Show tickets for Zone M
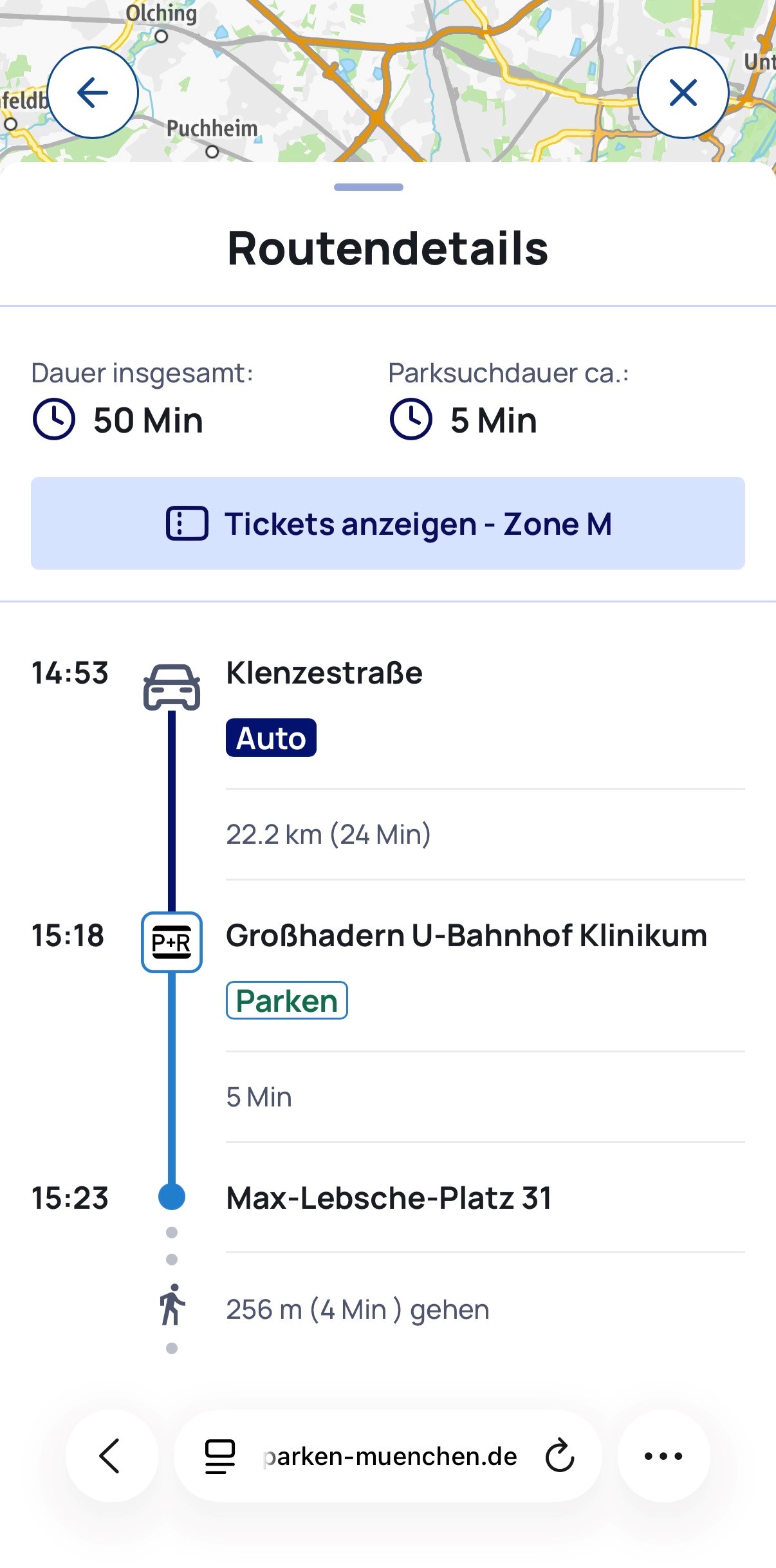The height and width of the screenshot is (1568, 776). [x=388, y=523]
